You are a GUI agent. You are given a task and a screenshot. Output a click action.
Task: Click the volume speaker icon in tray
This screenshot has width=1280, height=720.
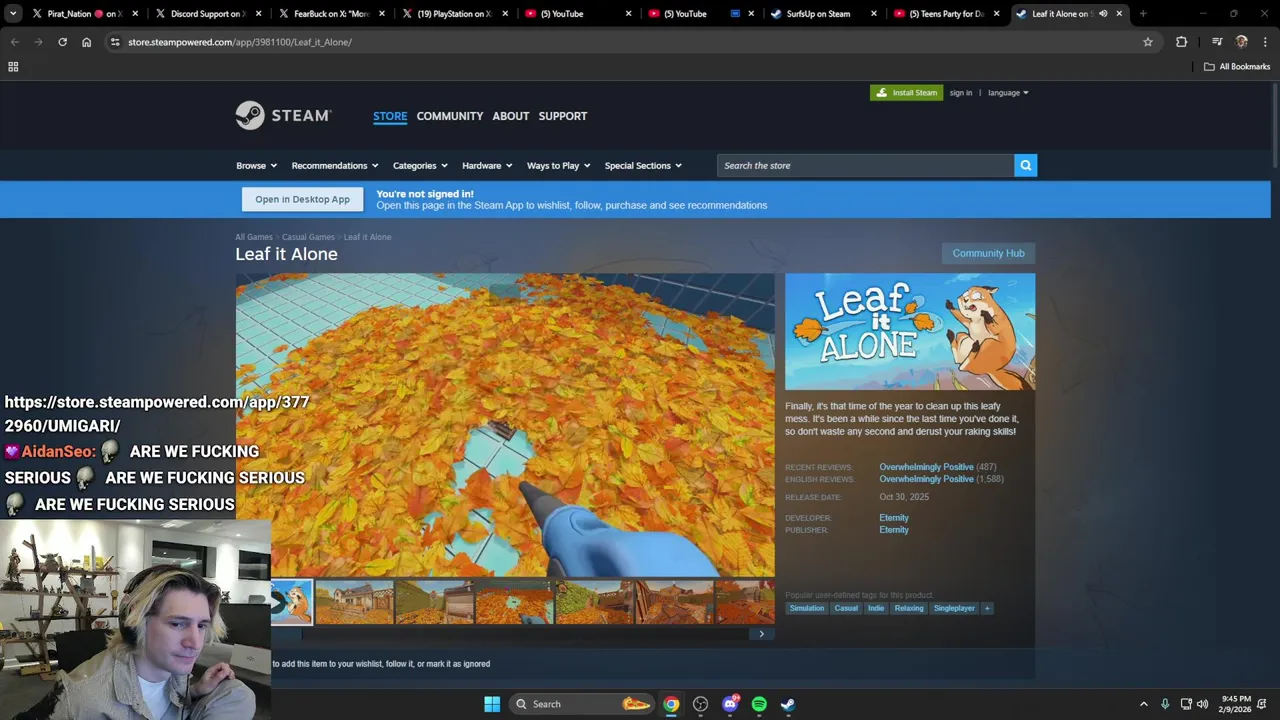pyautogui.click(x=1203, y=704)
